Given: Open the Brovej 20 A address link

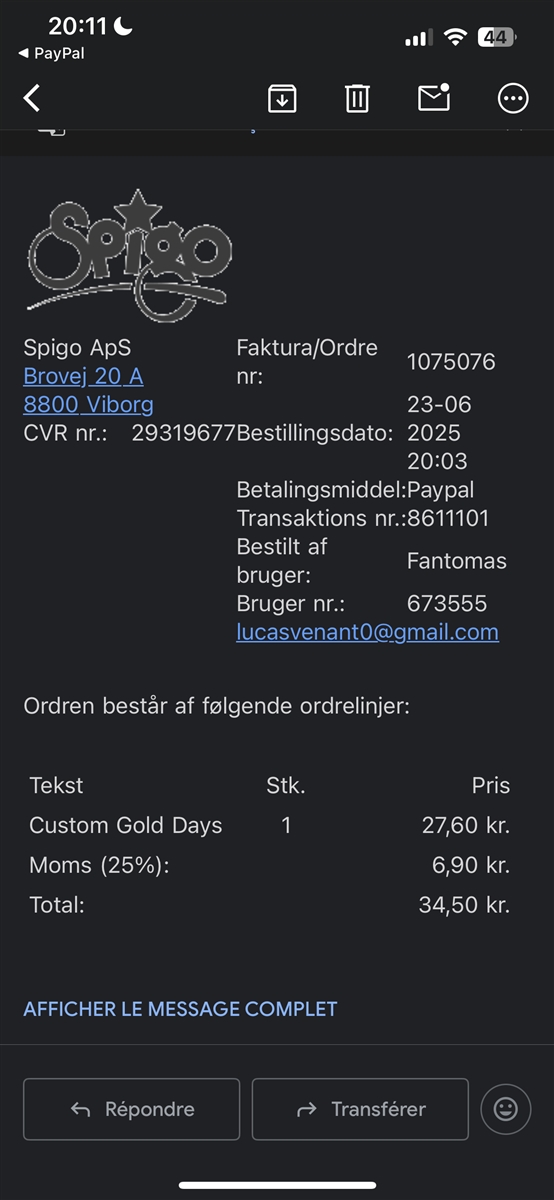Looking at the screenshot, I should 84,376.
